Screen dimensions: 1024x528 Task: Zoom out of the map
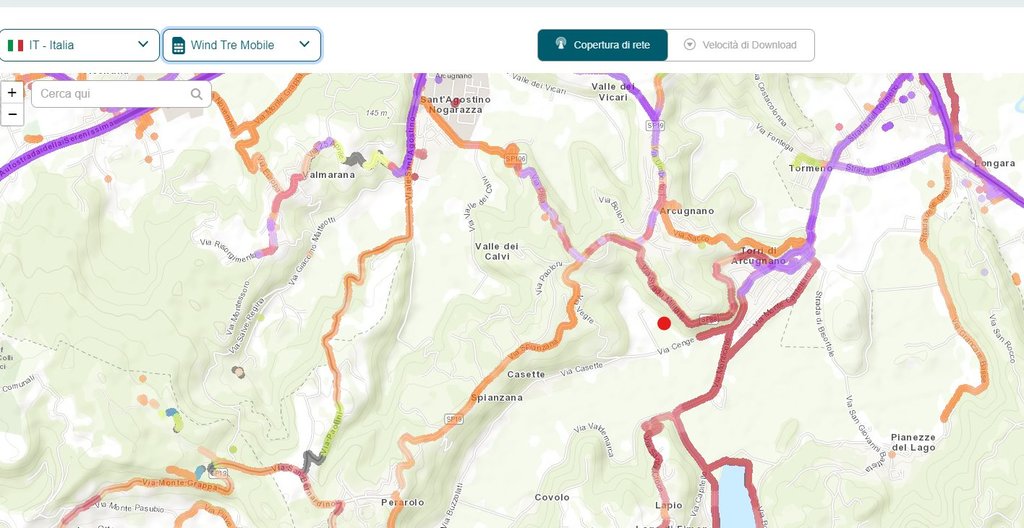[x=12, y=114]
